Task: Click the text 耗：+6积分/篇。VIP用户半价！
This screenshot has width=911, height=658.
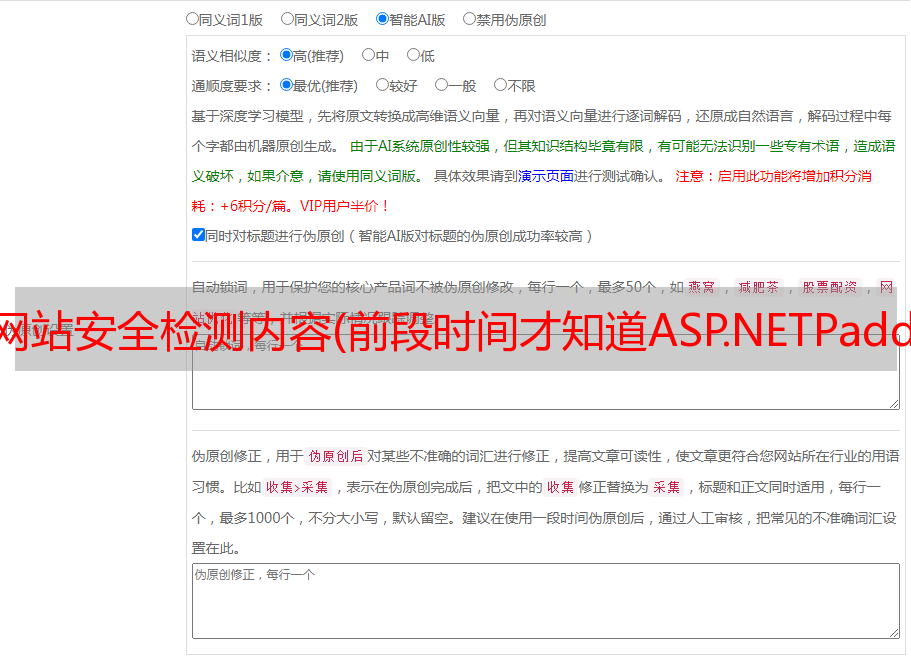Action: pyautogui.click(x=290, y=206)
